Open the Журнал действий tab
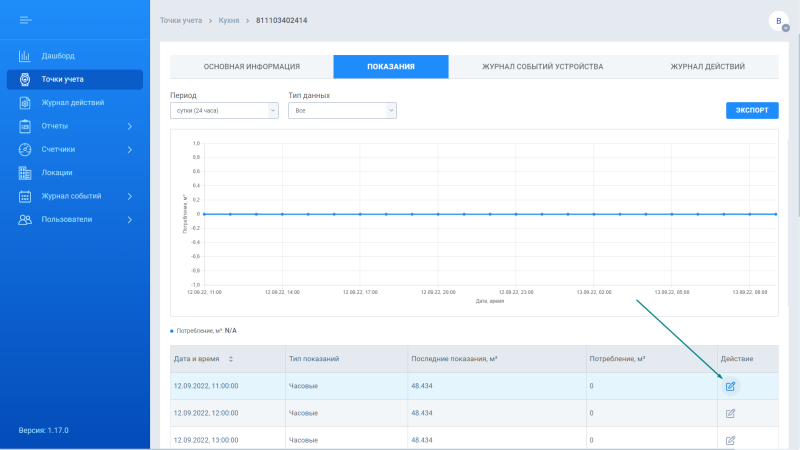This screenshot has height=450, width=800. [707, 67]
